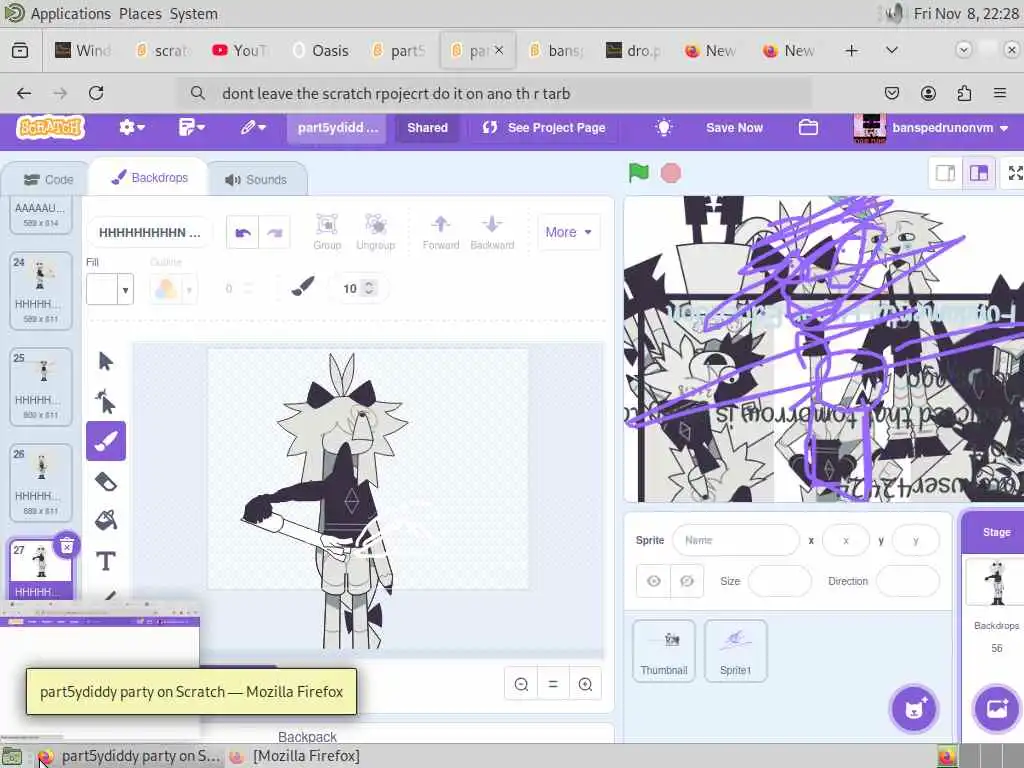1024x768 pixels.
Task: Select backdrop thumbnail 25
Action: [x=40, y=387]
